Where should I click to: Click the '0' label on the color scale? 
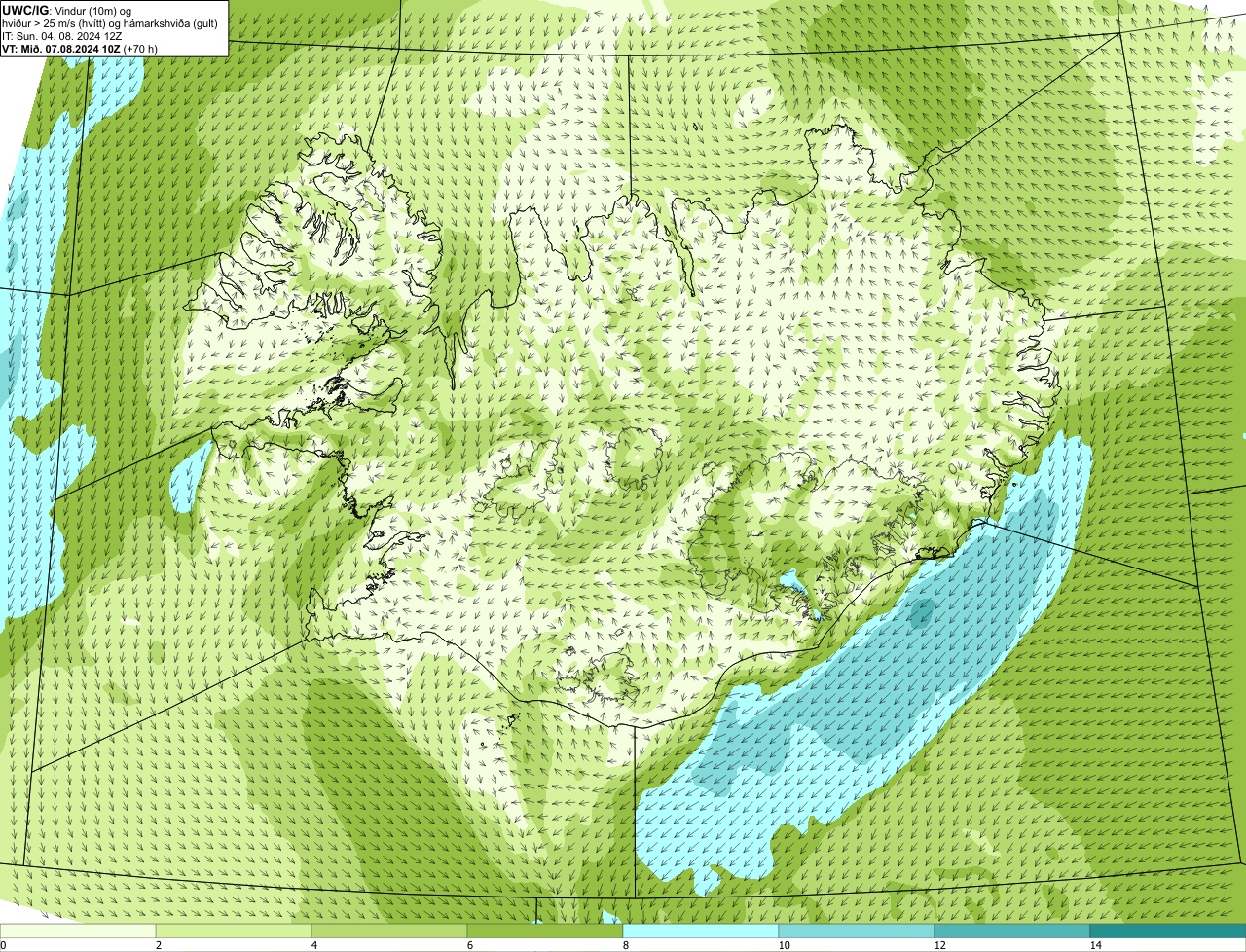(3, 945)
